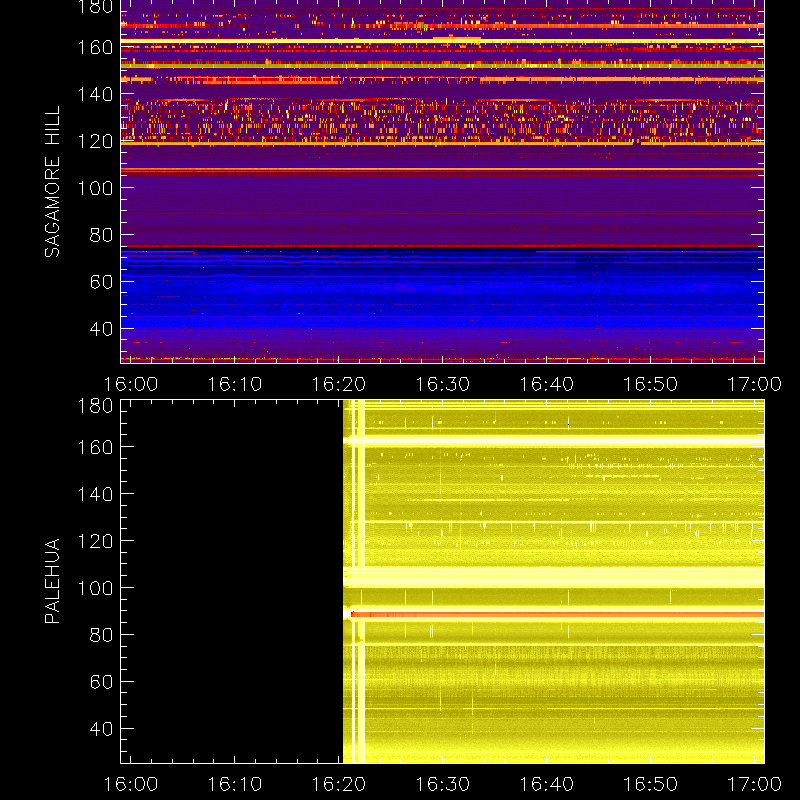
Task: Select 60 on the Palehua frequency axis
Action: [x=101, y=682]
